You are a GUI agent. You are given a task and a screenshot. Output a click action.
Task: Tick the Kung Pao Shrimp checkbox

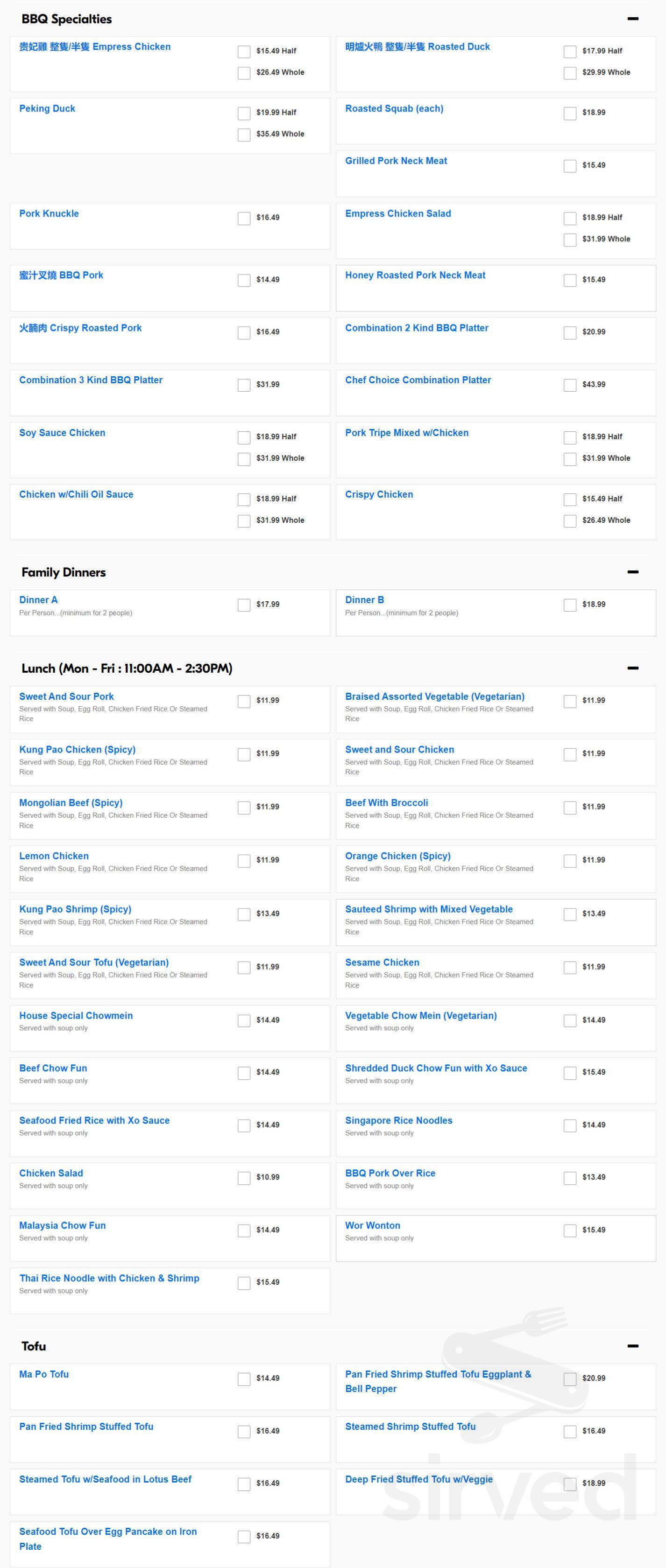244,914
